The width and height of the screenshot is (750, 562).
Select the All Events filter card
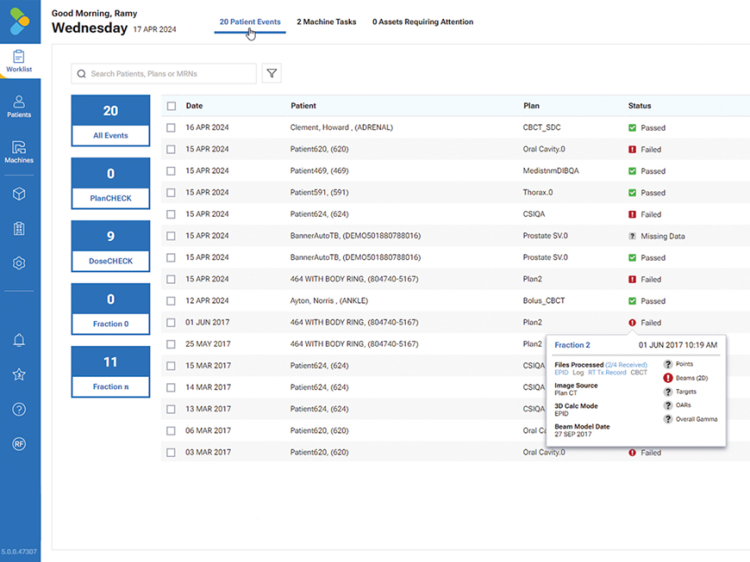pyautogui.click(x=110, y=121)
